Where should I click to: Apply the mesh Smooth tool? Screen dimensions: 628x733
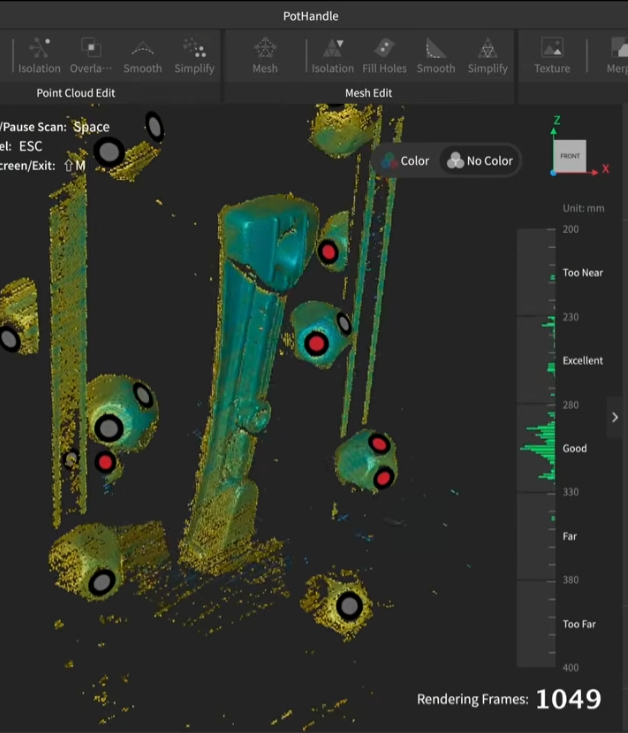pyautogui.click(x=436, y=56)
